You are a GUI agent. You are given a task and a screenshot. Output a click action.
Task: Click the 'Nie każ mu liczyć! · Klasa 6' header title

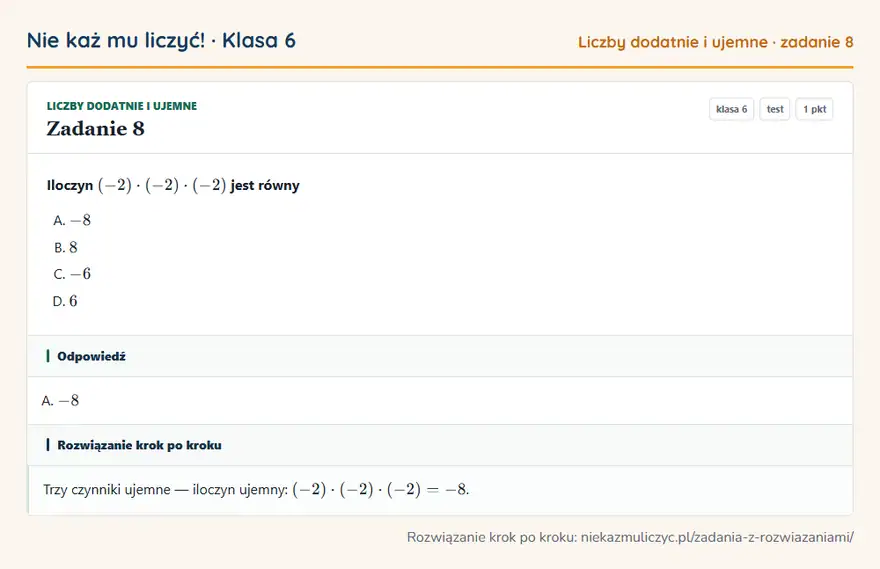[x=161, y=40]
